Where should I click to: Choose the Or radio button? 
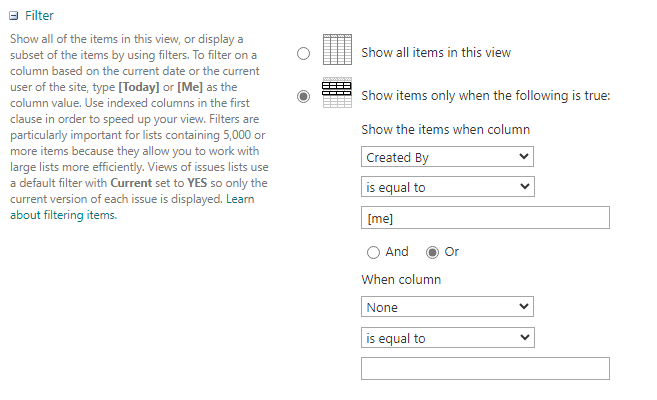point(433,252)
